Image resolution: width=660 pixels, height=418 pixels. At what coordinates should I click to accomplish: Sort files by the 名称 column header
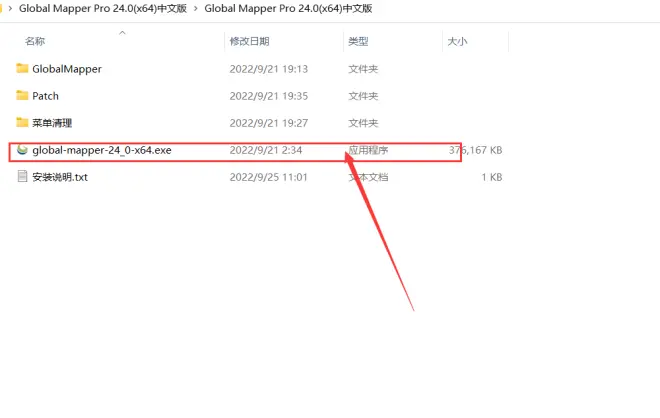(35, 42)
